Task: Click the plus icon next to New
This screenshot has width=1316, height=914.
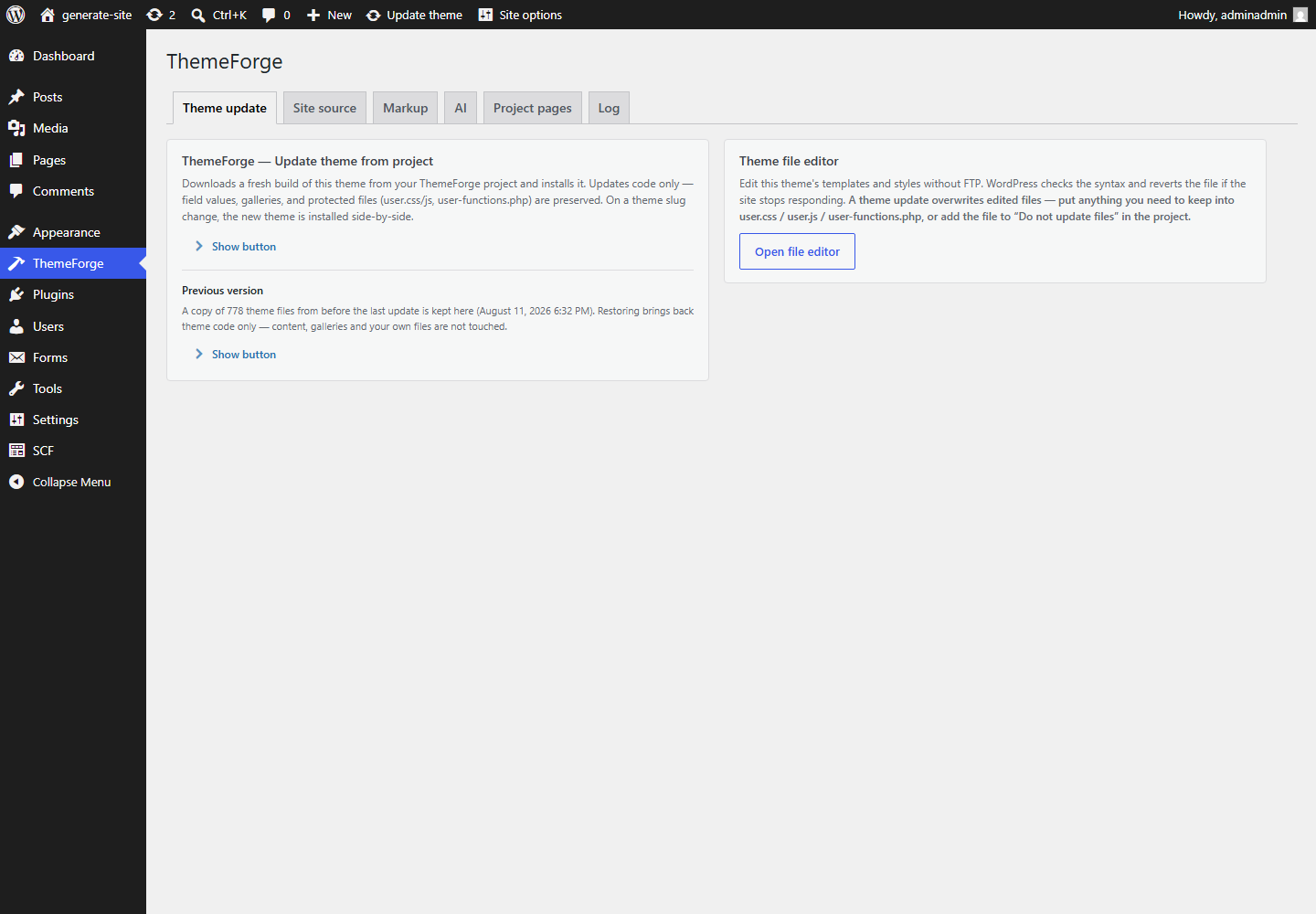Action: coord(313,15)
